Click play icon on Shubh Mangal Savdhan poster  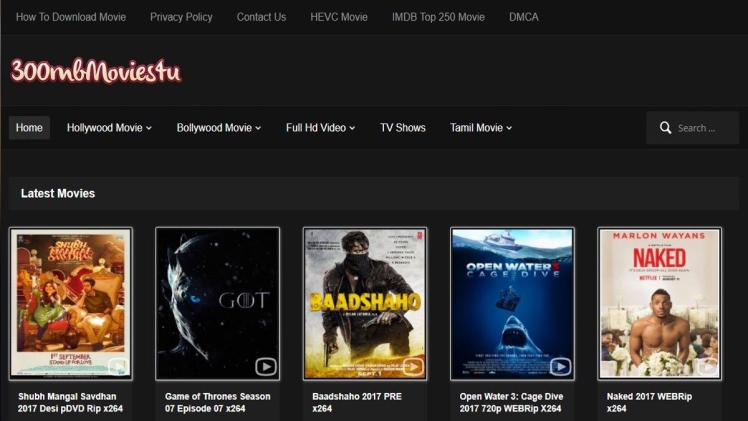pyautogui.click(x=119, y=366)
